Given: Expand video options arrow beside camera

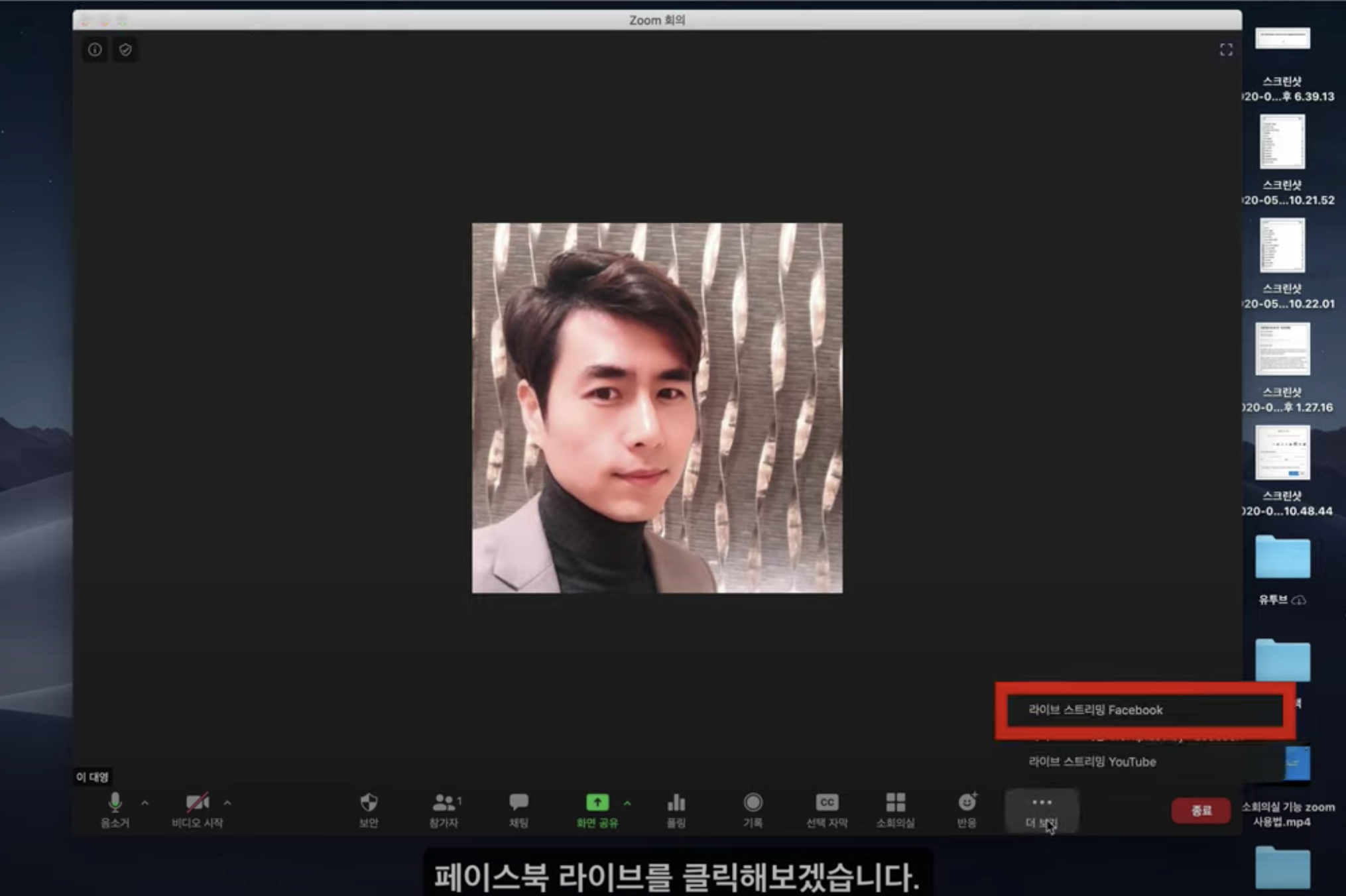Looking at the screenshot, I should point(227,803).
